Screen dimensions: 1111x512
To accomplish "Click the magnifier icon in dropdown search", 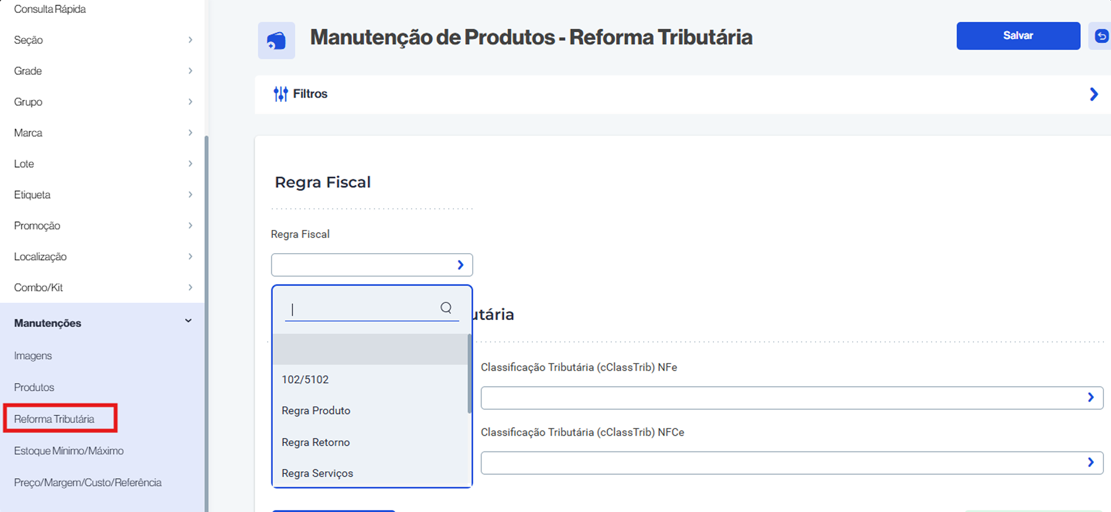I will (x=446, y=308).
